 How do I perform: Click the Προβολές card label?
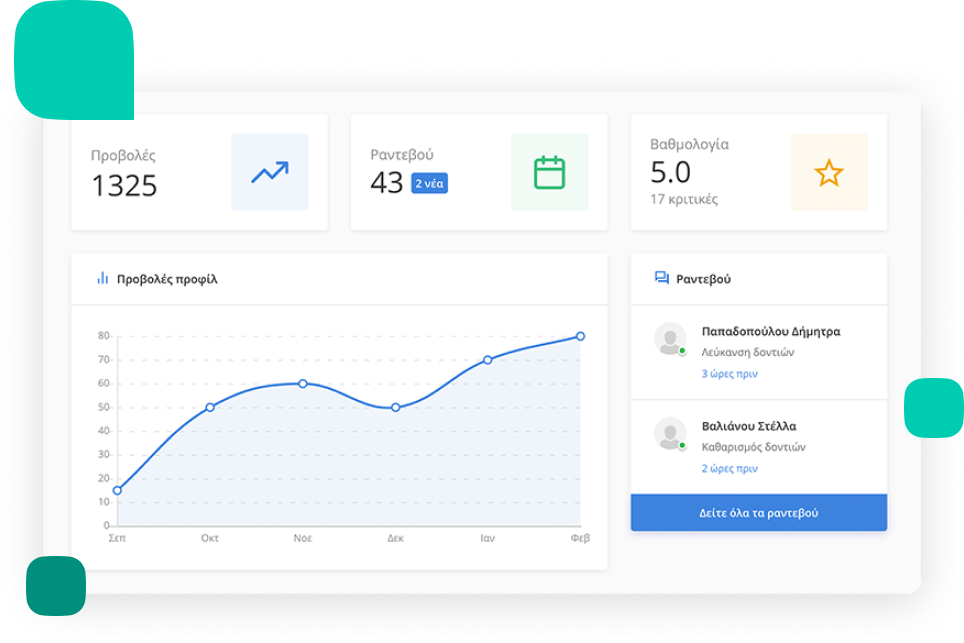(123, 156)
